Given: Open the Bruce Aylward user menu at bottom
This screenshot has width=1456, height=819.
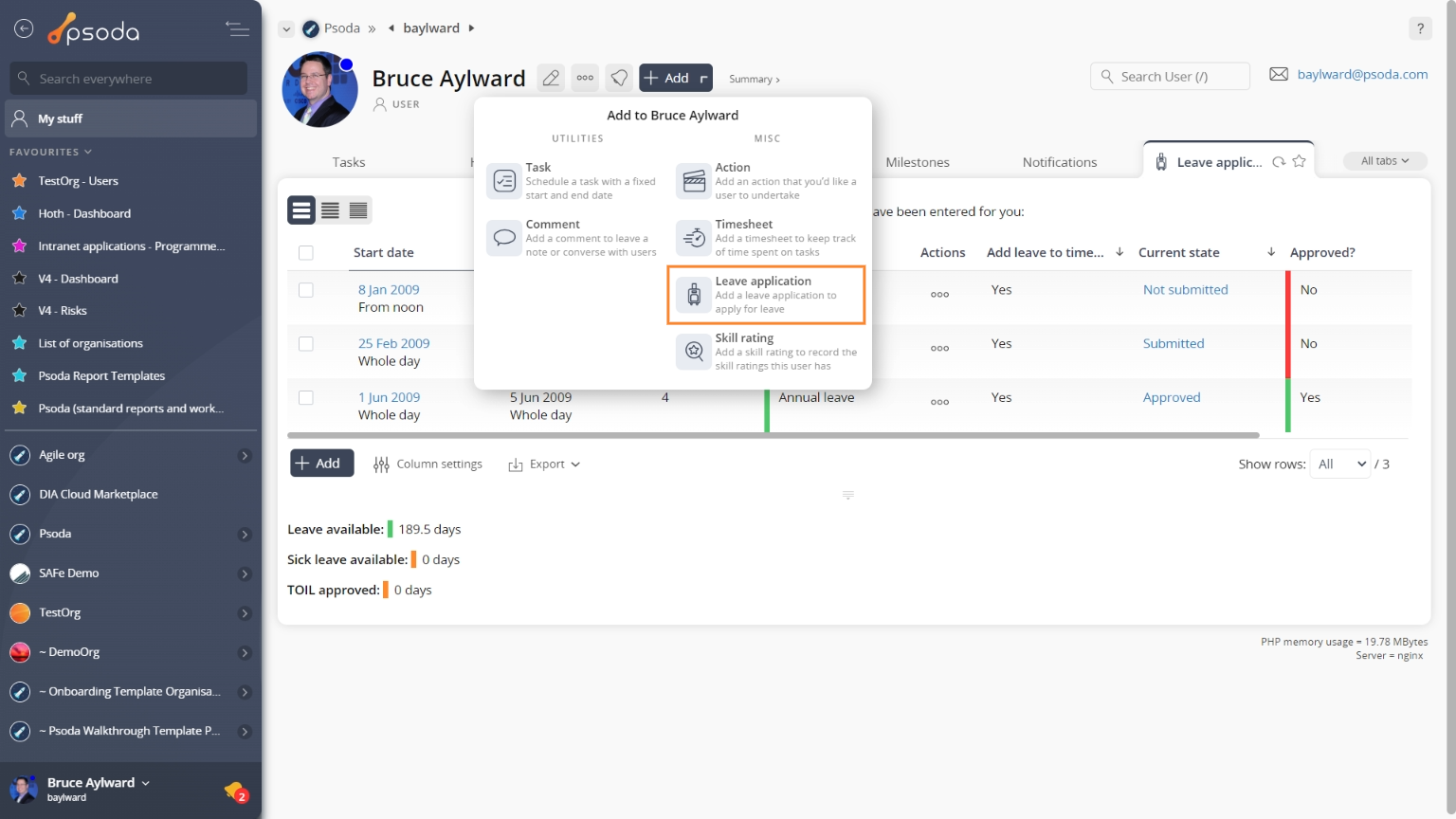Looking at the screenshot, I should pos(98,783).
